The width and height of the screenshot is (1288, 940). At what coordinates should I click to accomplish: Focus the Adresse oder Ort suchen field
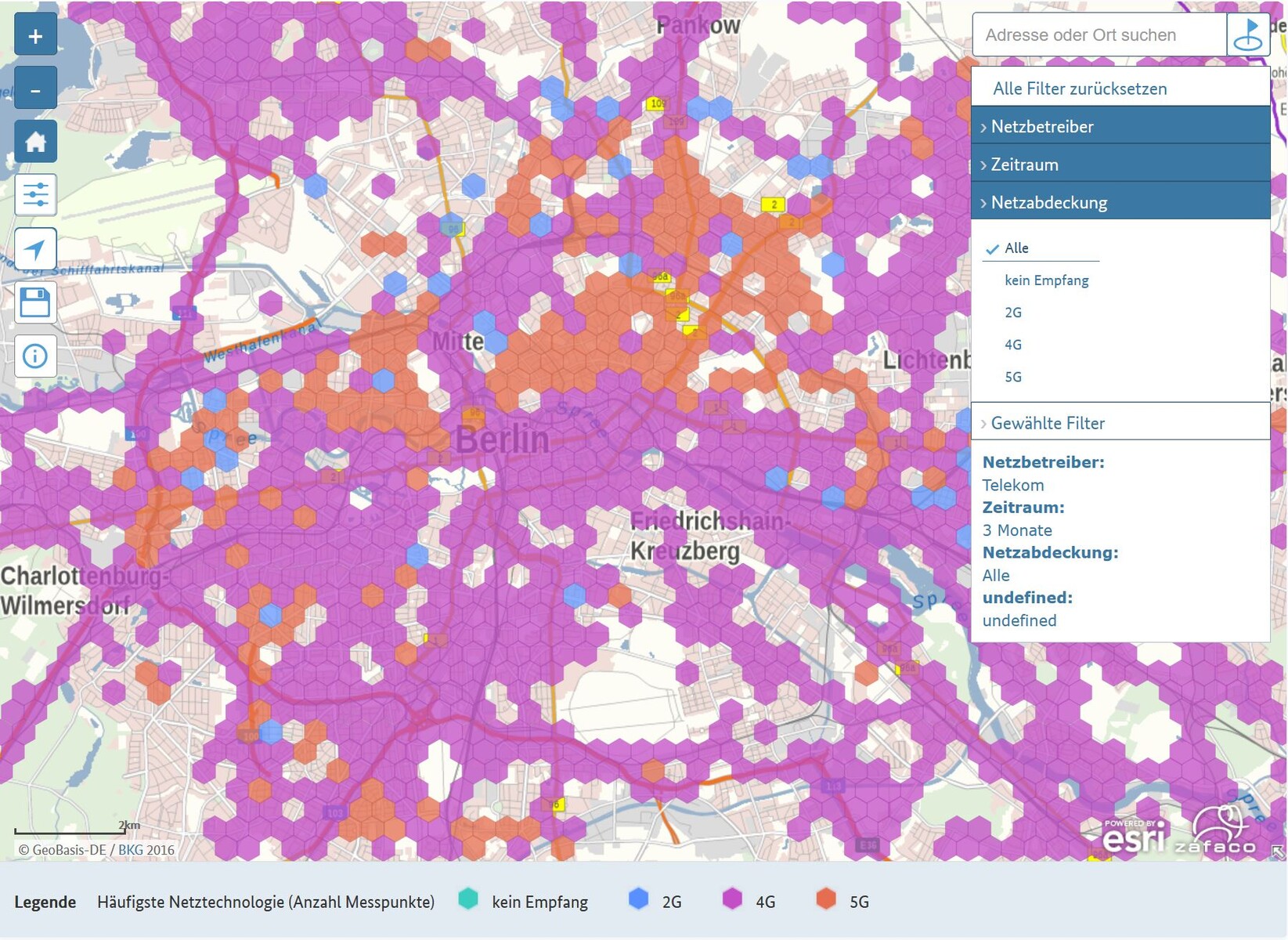point(1099,34)
